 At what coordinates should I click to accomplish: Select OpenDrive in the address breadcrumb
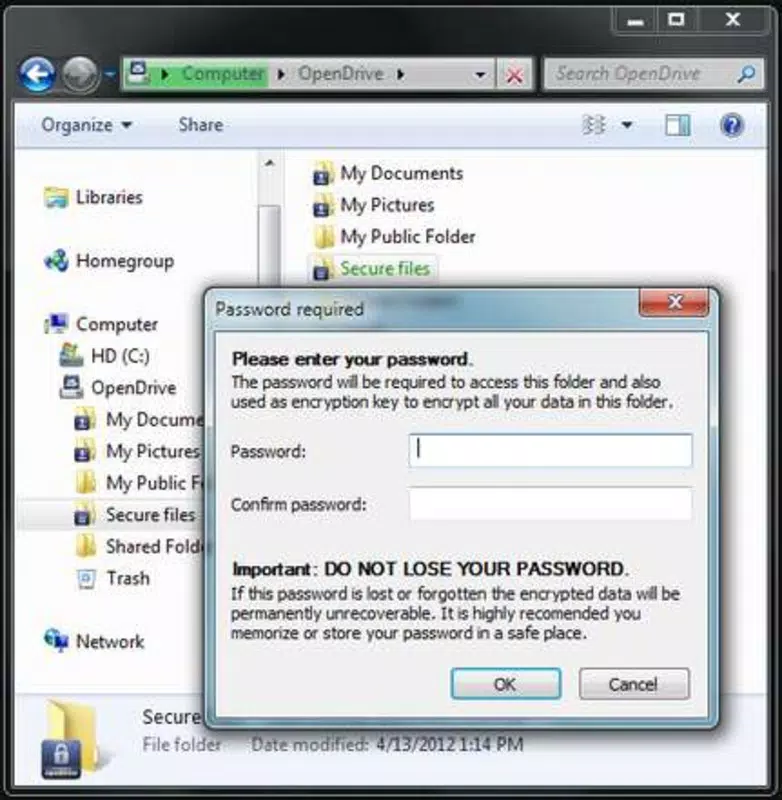pyautogui.click(x=341, y=74)
